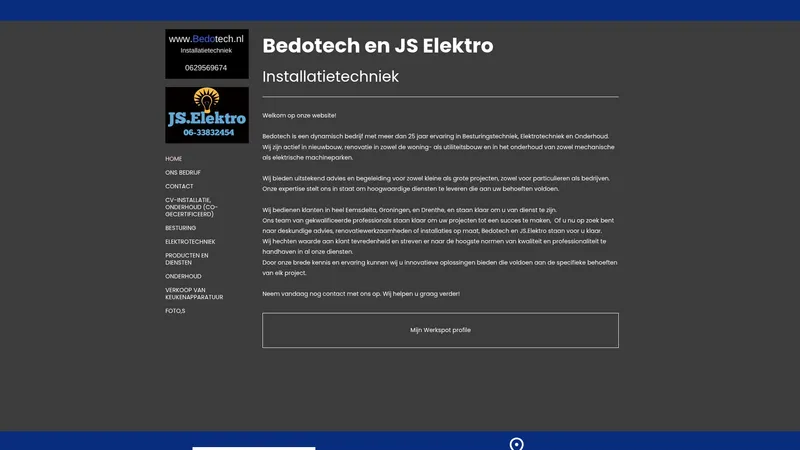Screen dimensions: 800x450
Task: Click 'Welkom op onze website!' text
Action: (x=299, y=115)
